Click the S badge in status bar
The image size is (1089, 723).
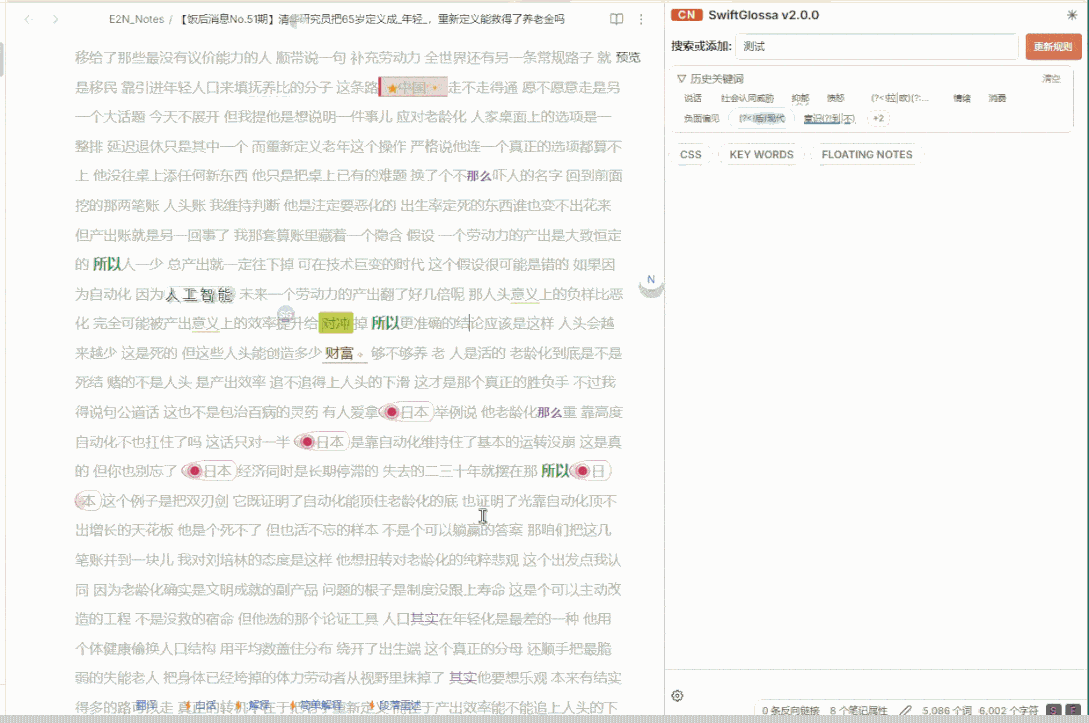pyautogui.click(x=1054, y=710)
